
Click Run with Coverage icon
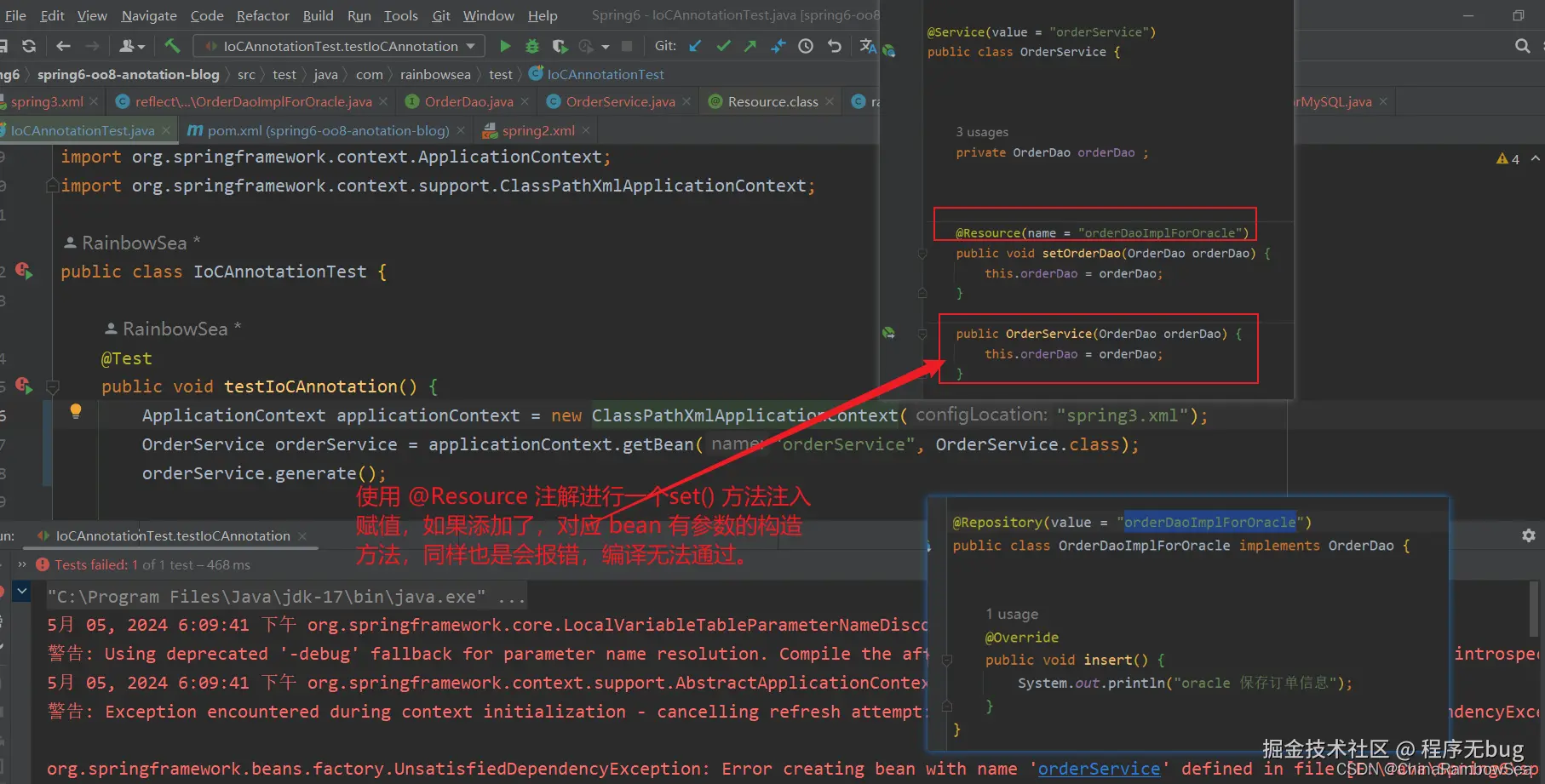[x=559, y=46]
